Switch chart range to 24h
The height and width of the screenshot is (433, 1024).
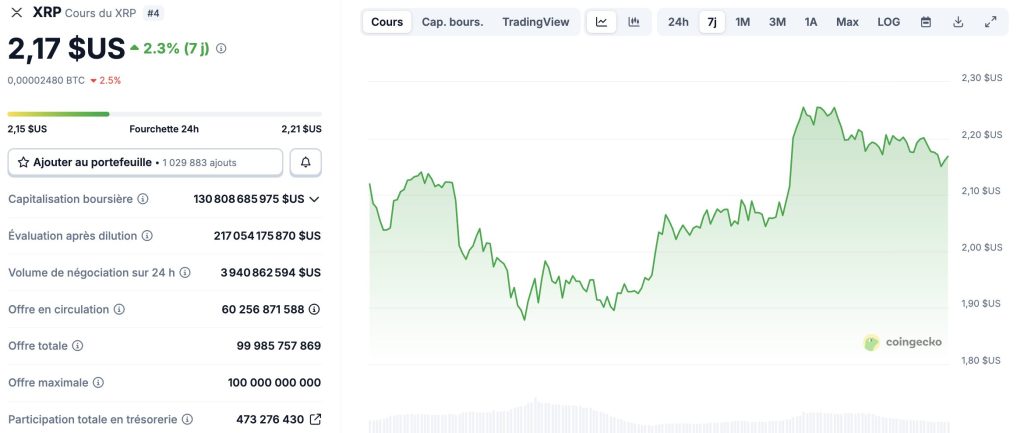click(678, 22)
